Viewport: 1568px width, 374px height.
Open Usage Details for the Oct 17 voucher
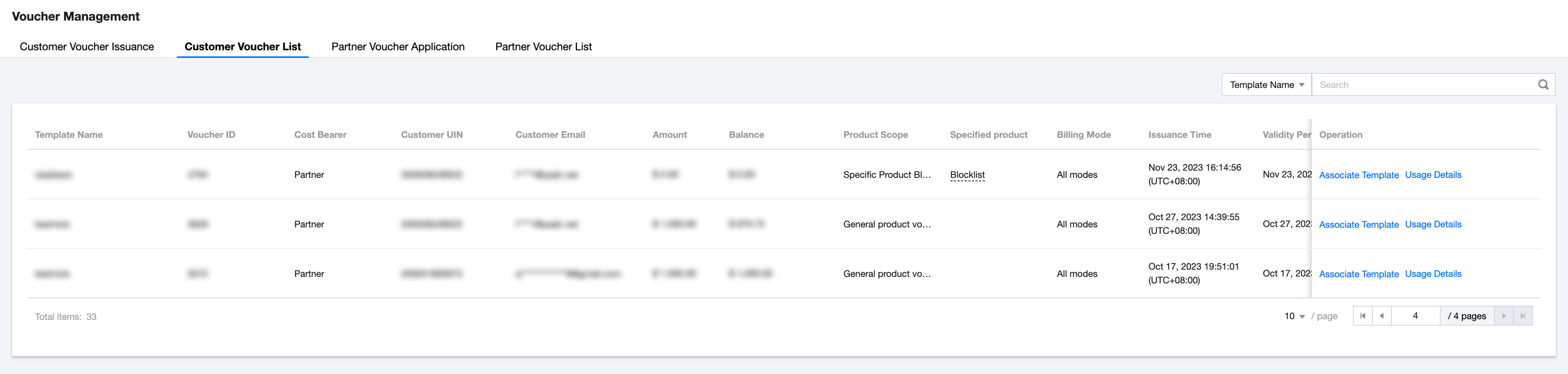(x=1433, y=274)
